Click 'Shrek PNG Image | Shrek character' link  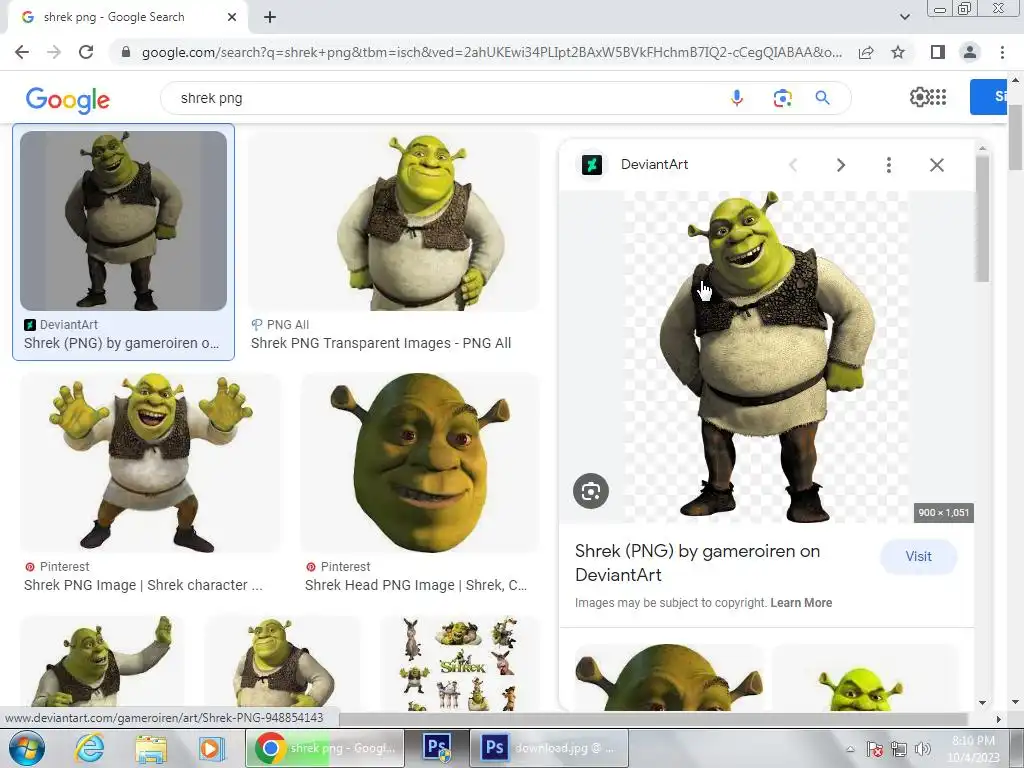tap(143, 585)
